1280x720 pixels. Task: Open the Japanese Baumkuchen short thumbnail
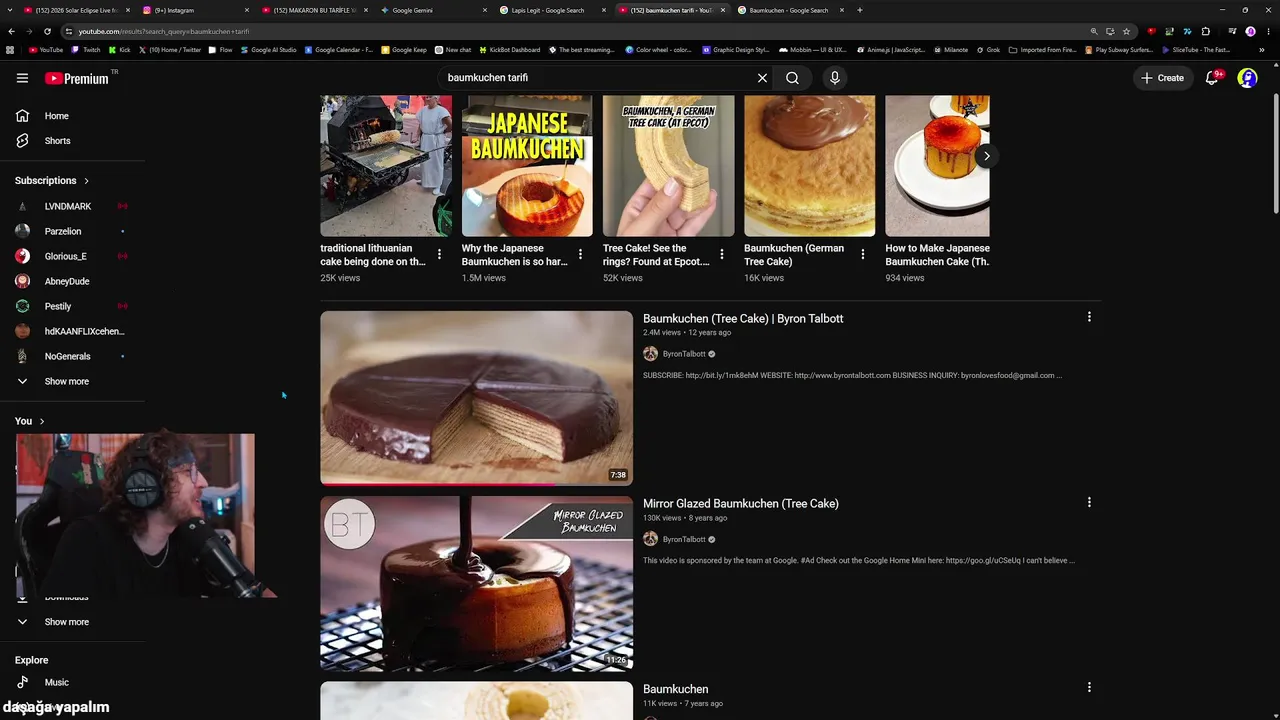527,166
